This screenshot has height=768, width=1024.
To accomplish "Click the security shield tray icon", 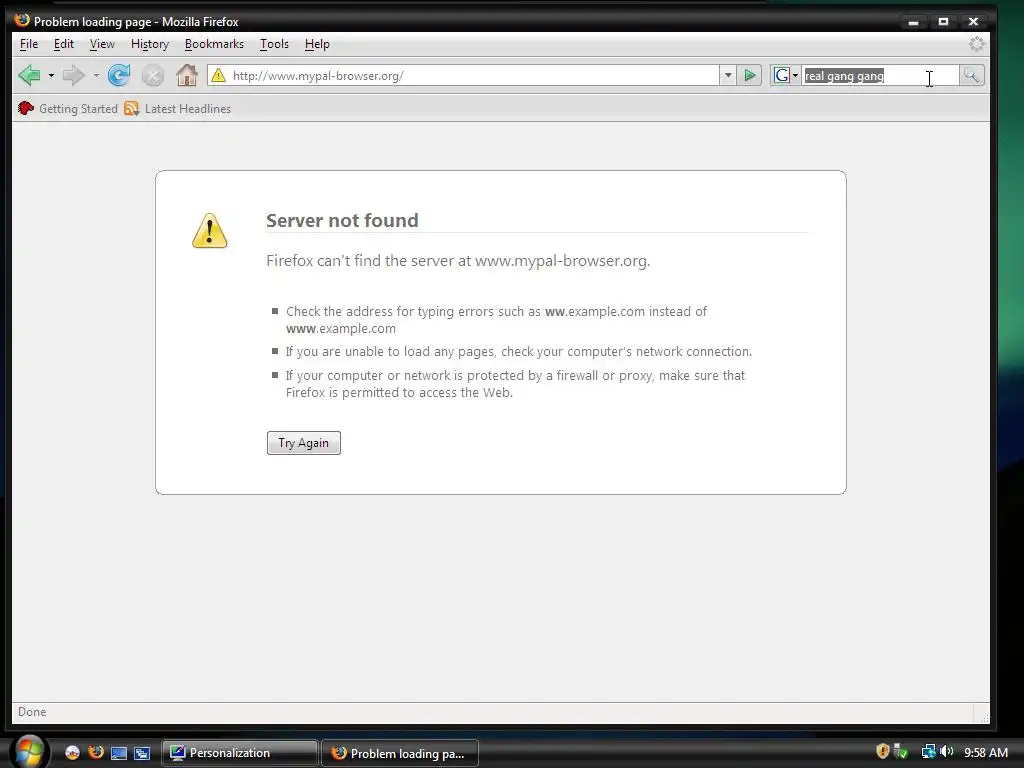I will pos(882,752).
